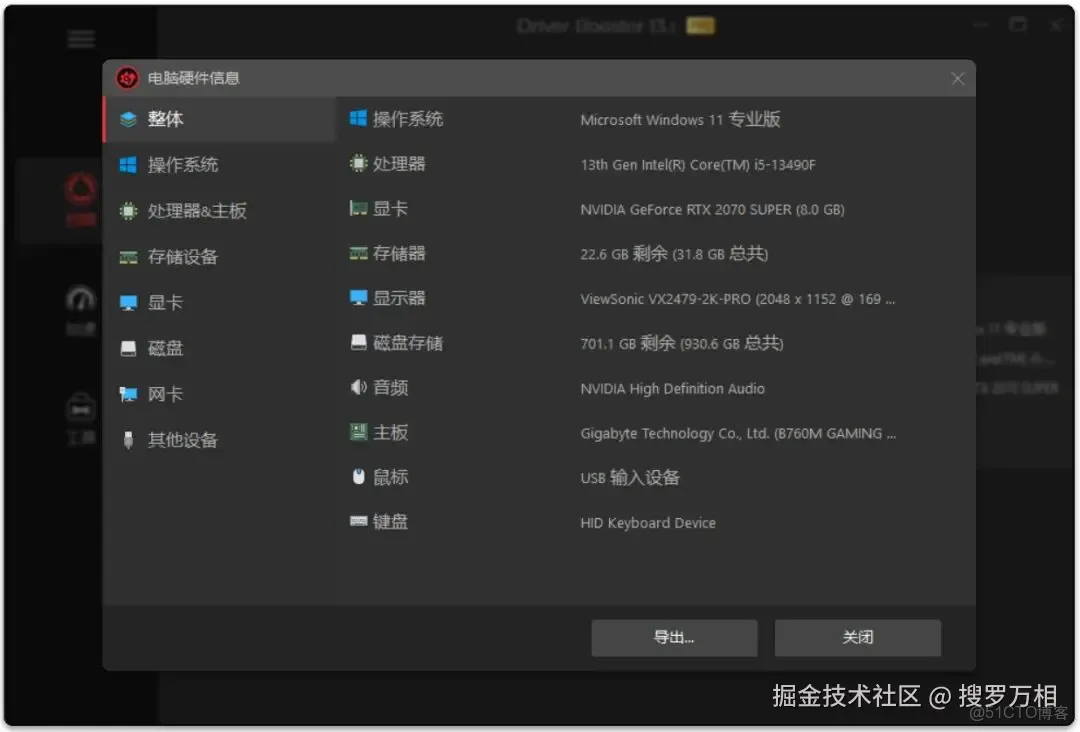
Task: Click the PRO badge in the title bar
Action: tap(700, 25)
